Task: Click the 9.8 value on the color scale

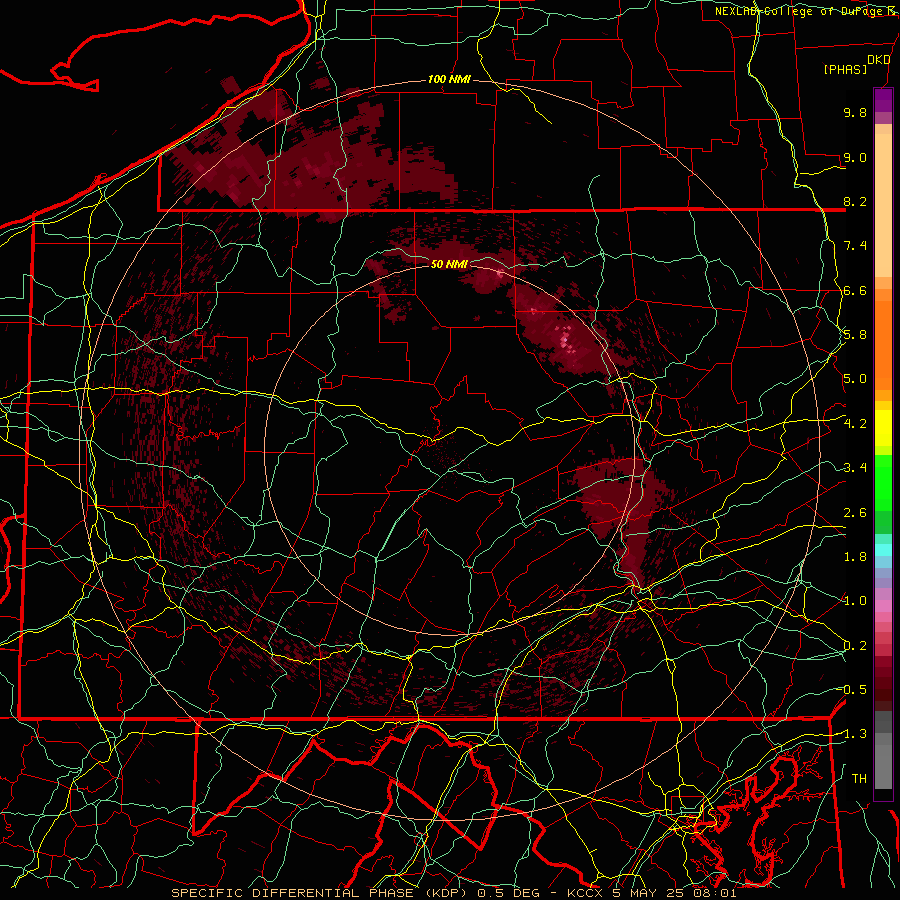Action: (855, 112)
